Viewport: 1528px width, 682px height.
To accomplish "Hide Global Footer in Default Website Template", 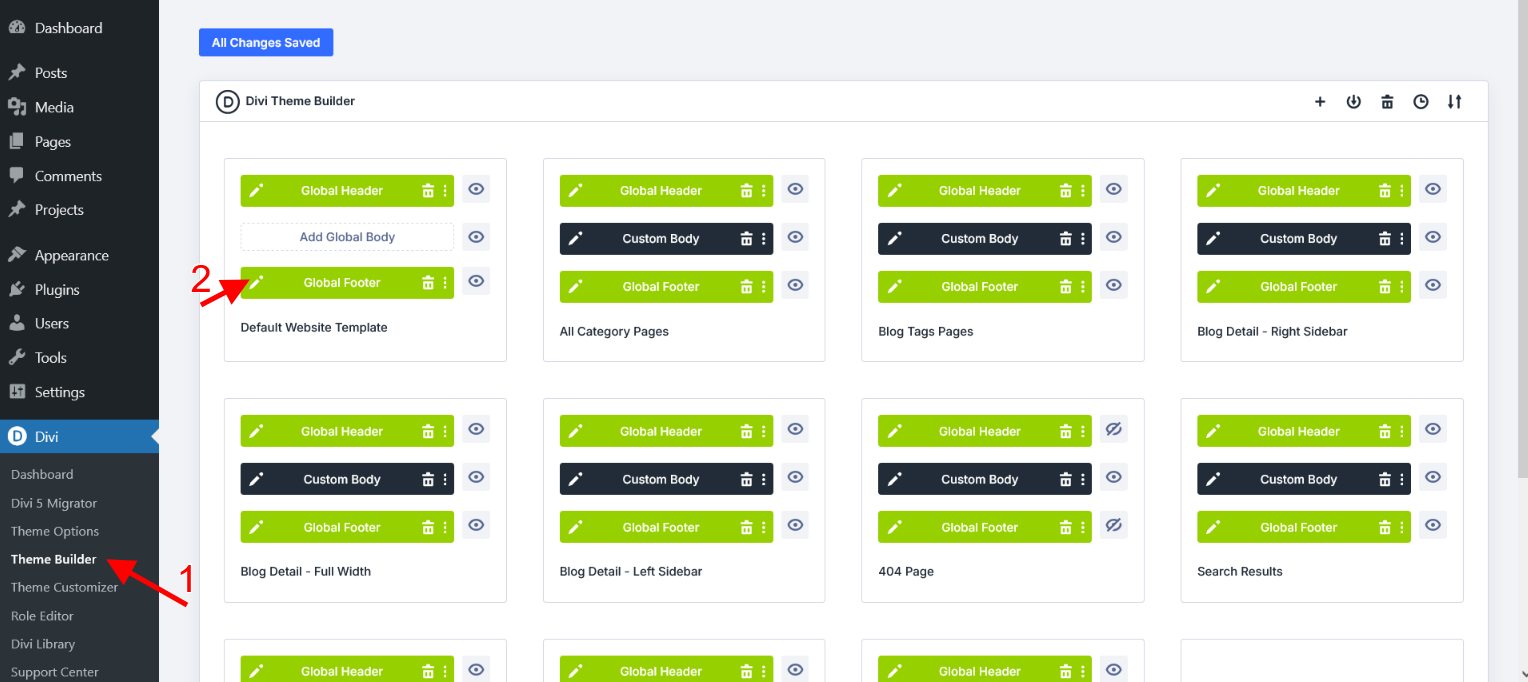I will click(x=476, y=281).
